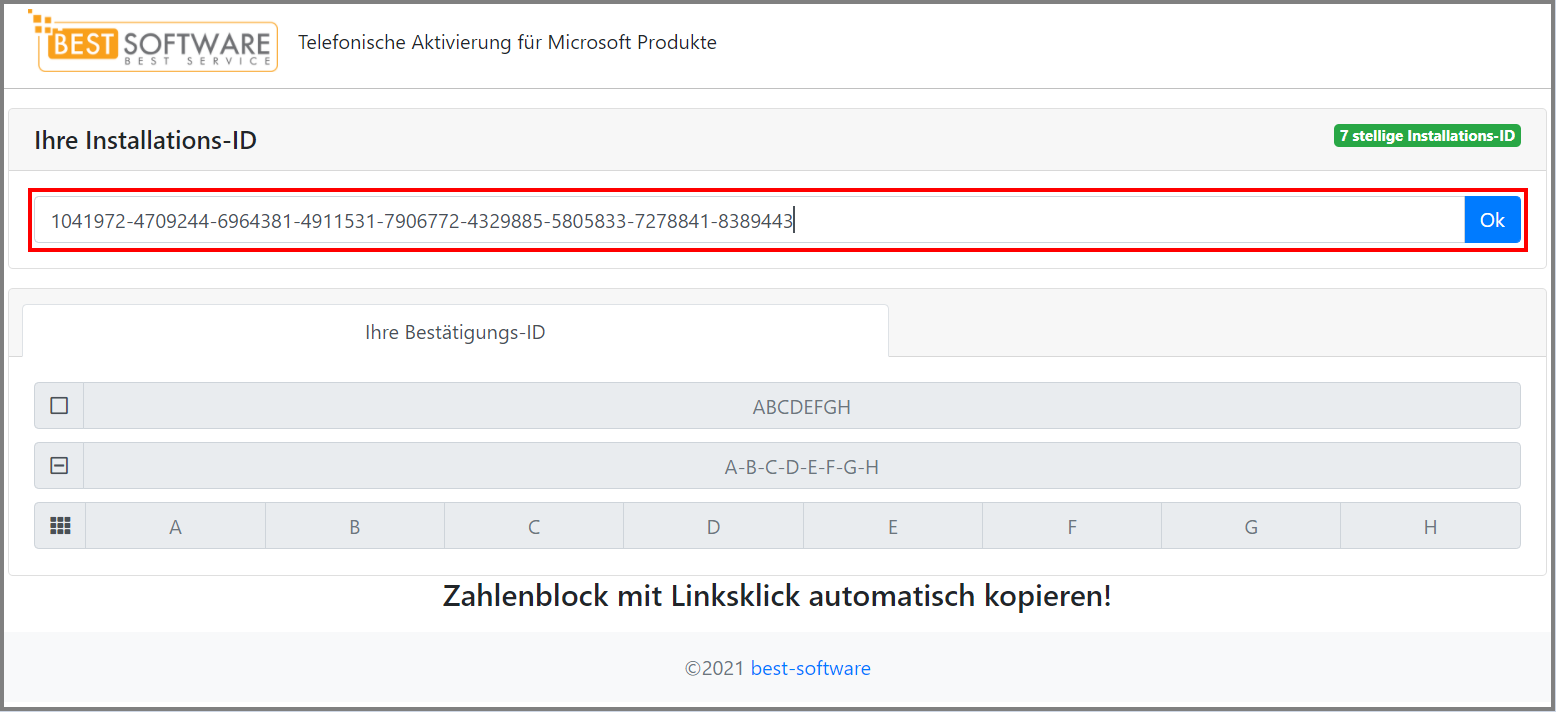Open the best-software footer link
The height and width of the screenshot is (712, 1556).
click(x=810, y=668)
